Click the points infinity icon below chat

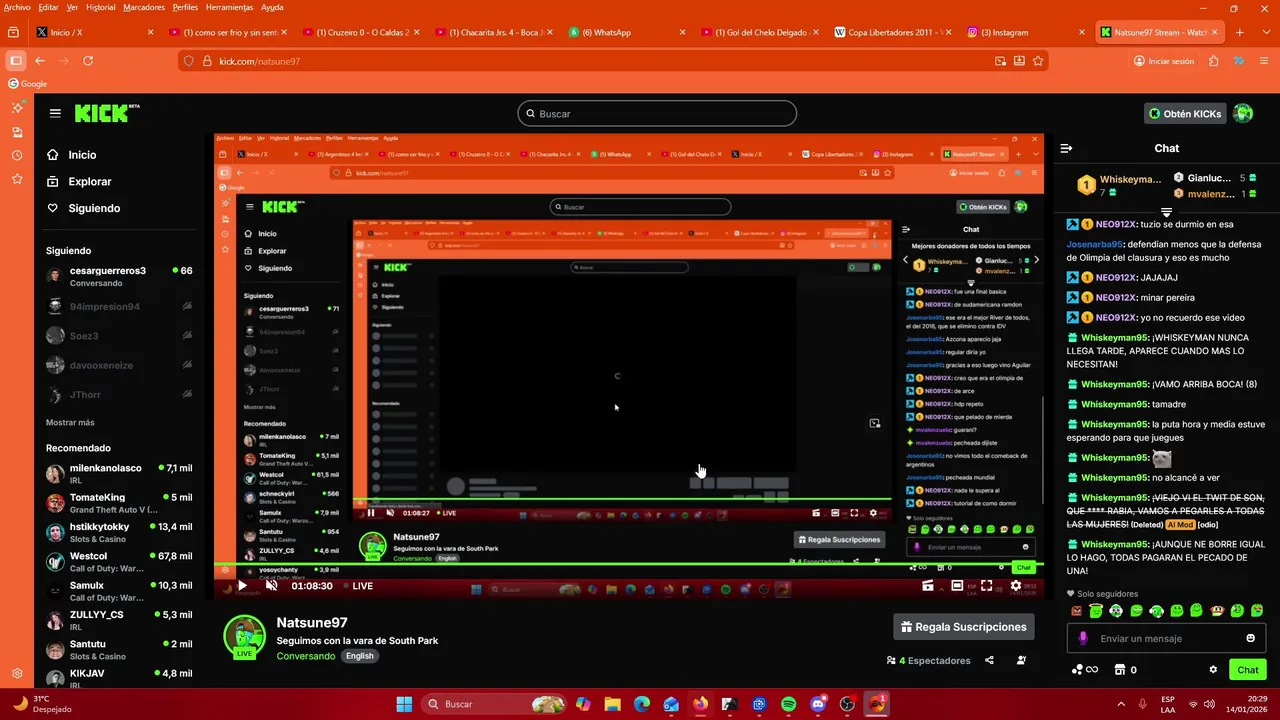tap(1085, 670)
